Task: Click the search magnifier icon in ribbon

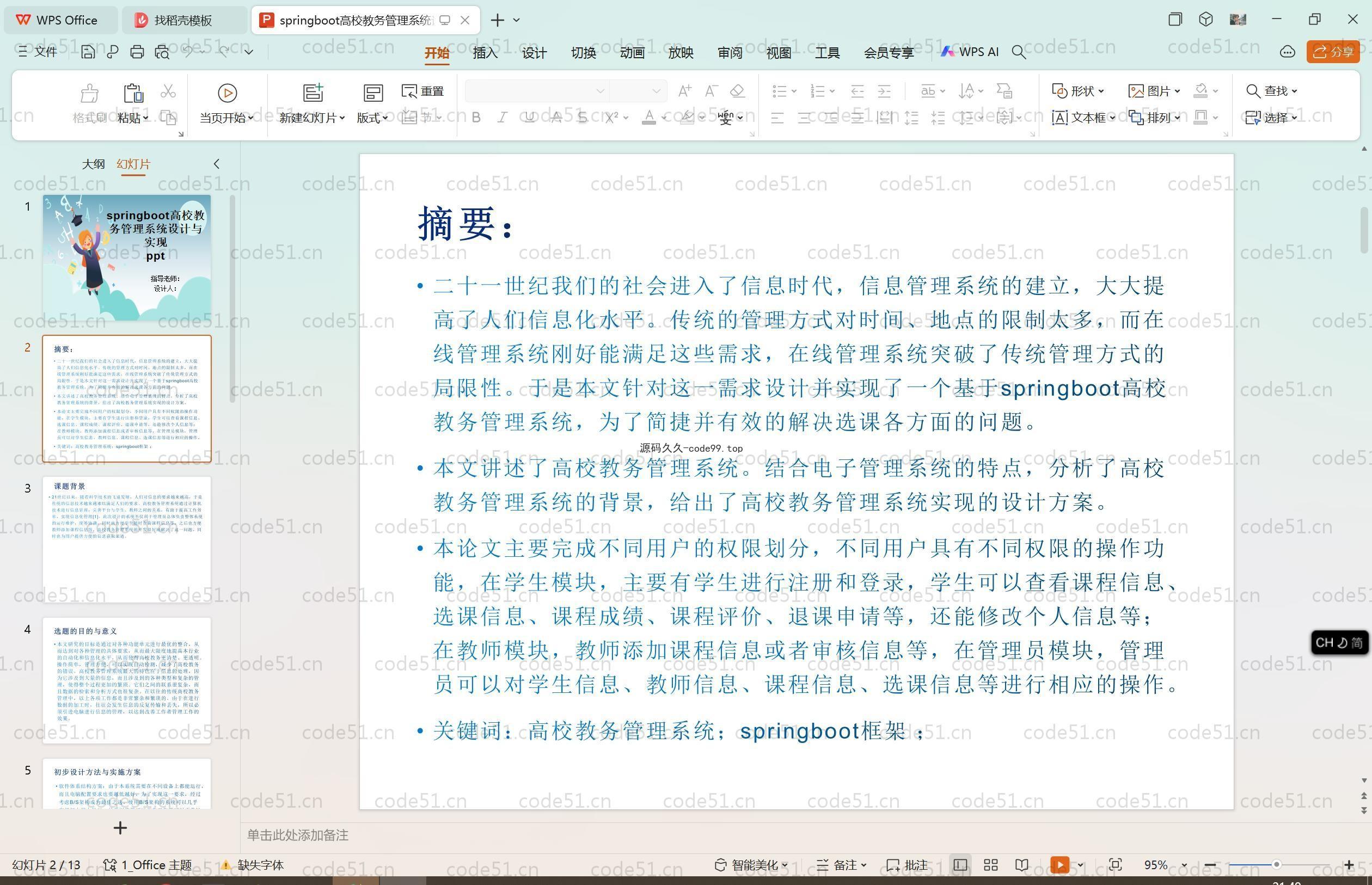Action: [1019, 52]
